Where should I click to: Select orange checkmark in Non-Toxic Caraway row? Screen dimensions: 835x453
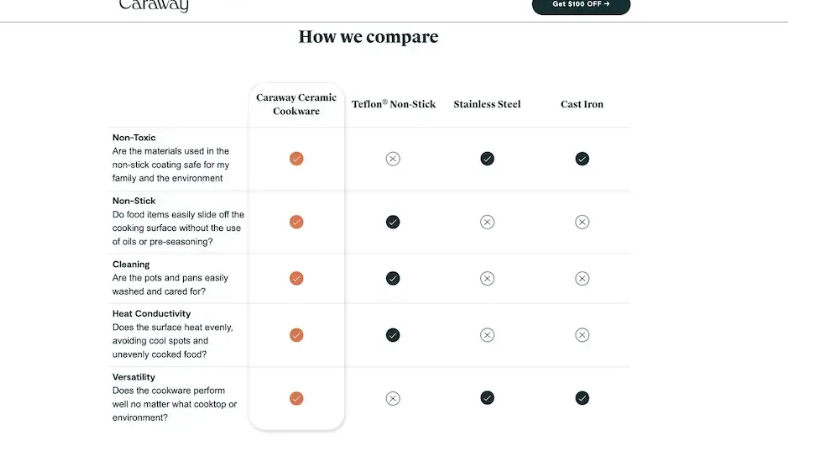(x=297, y=159)
